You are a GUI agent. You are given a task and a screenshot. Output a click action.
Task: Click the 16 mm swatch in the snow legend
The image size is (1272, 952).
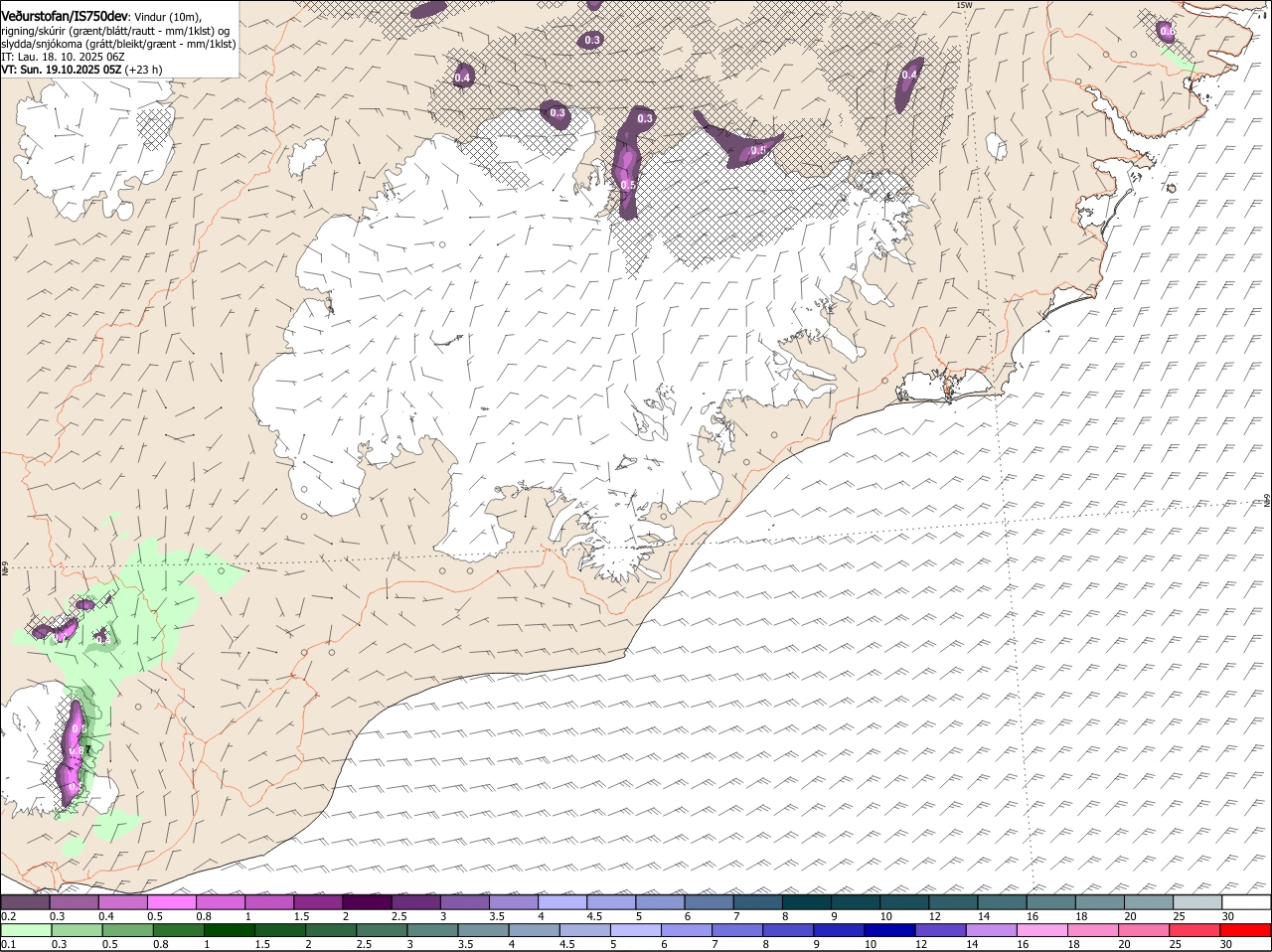click(1050, 902)
